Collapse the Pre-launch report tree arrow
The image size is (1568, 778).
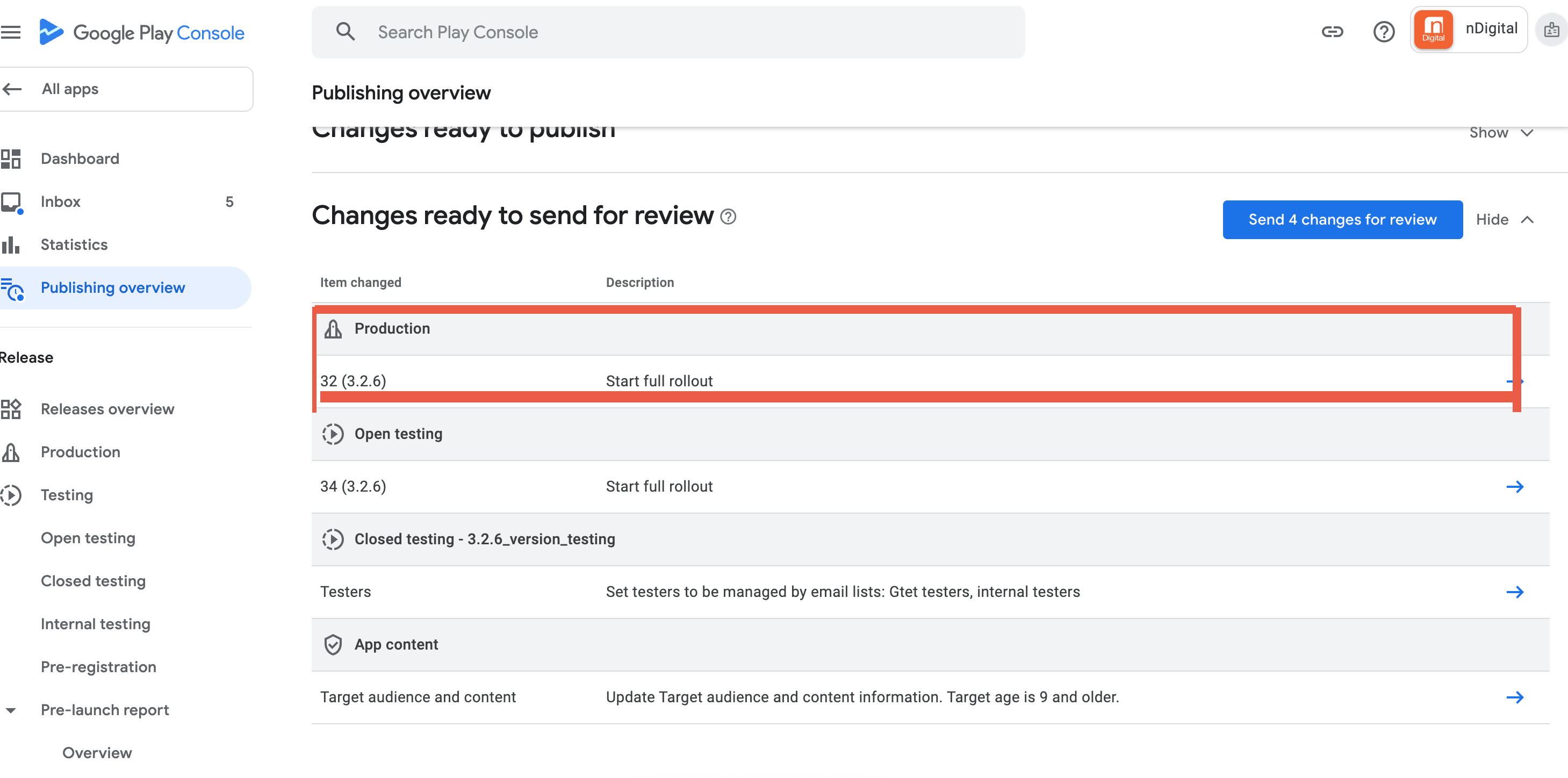(11, 710)
